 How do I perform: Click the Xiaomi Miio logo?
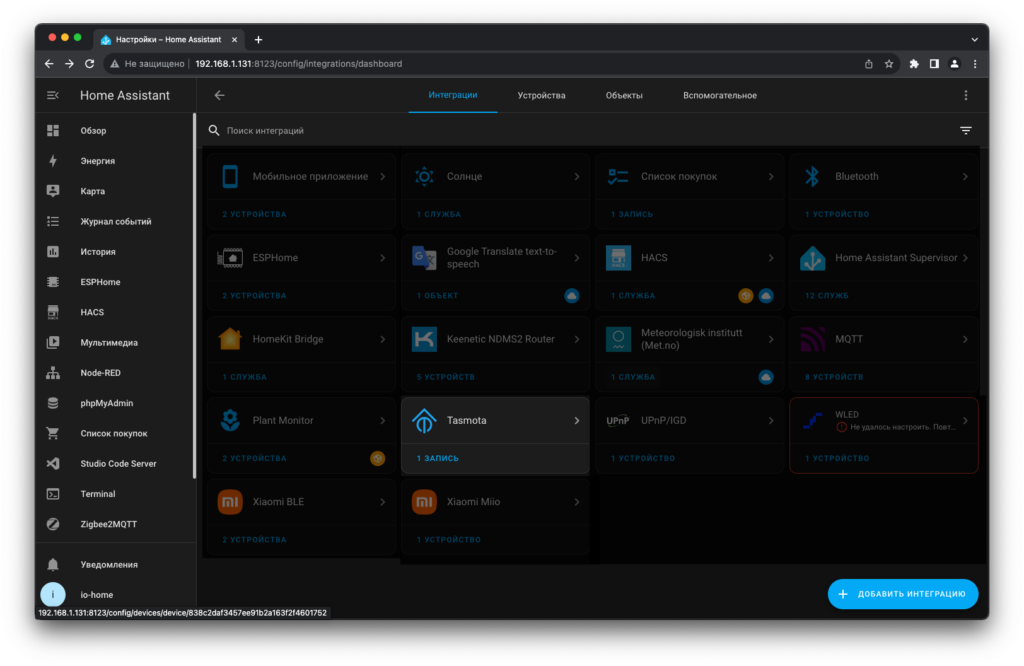pyautogui.click(x=424, y=501)
